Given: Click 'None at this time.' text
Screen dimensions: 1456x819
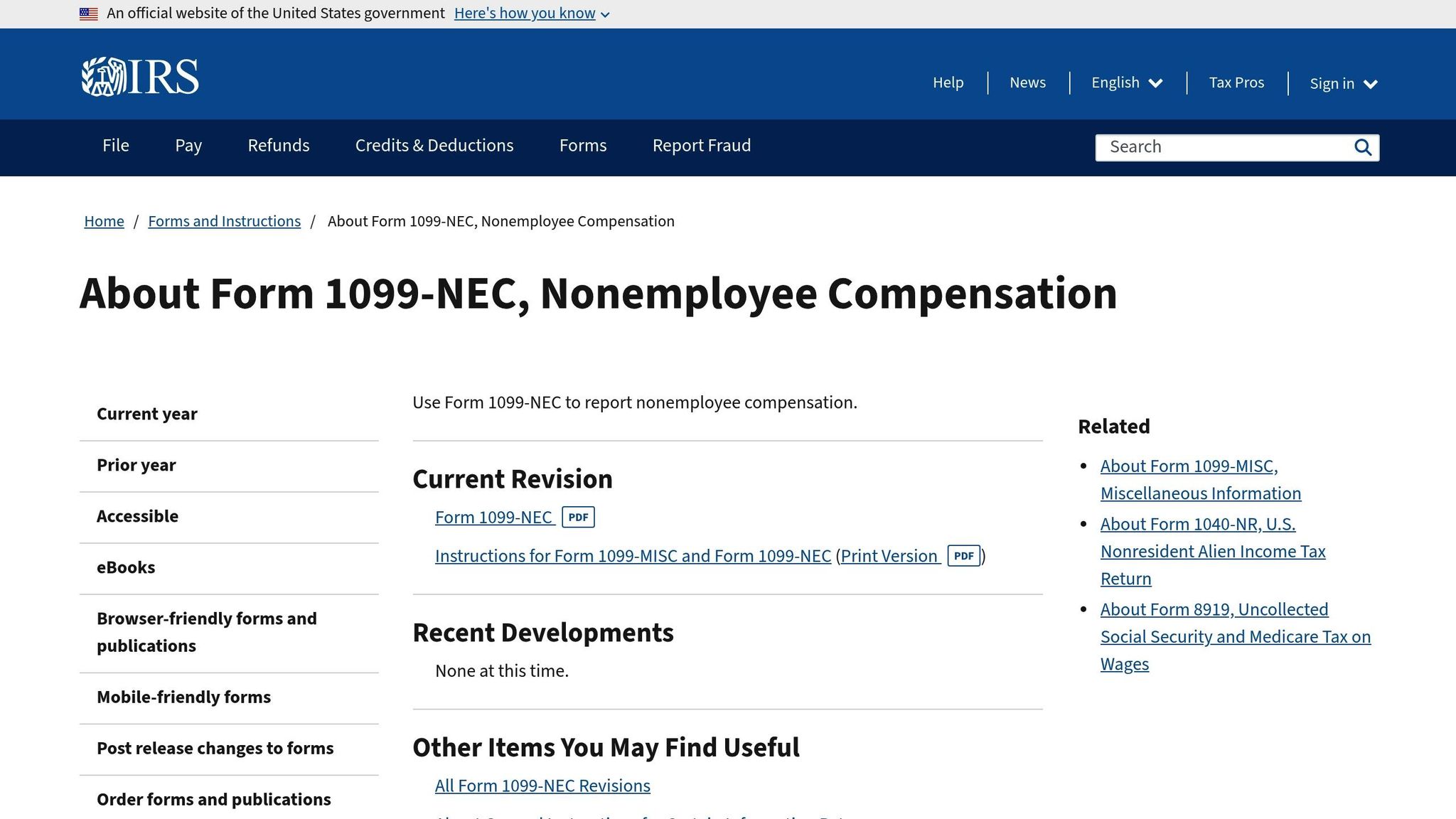Looking at the screenshot, I should (502, 671).
